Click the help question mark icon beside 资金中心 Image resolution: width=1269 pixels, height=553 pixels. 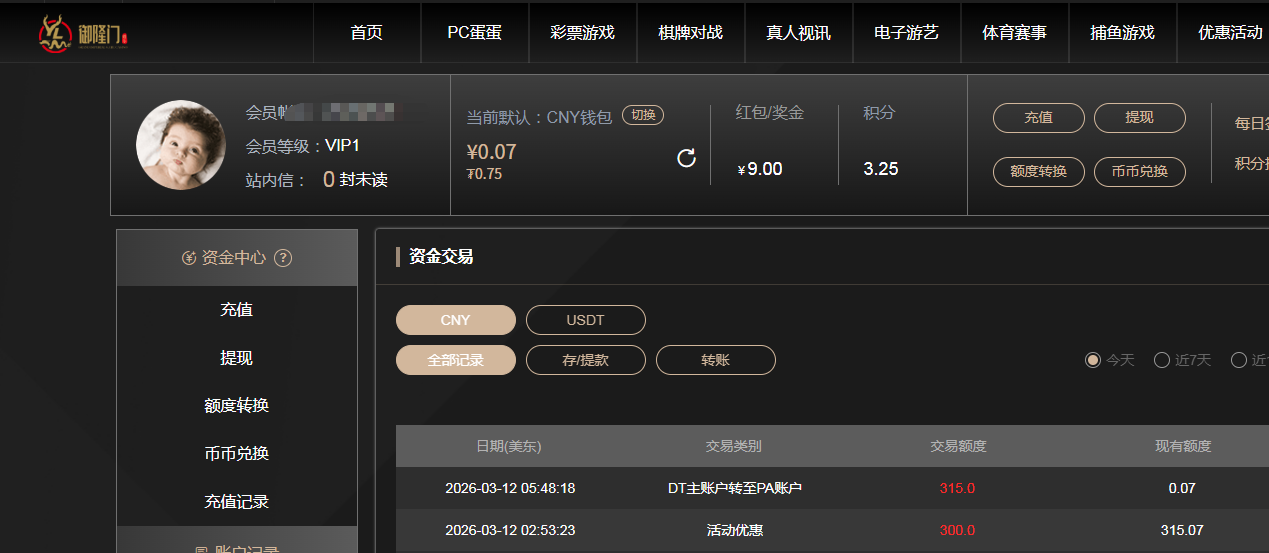pos(283,258)
